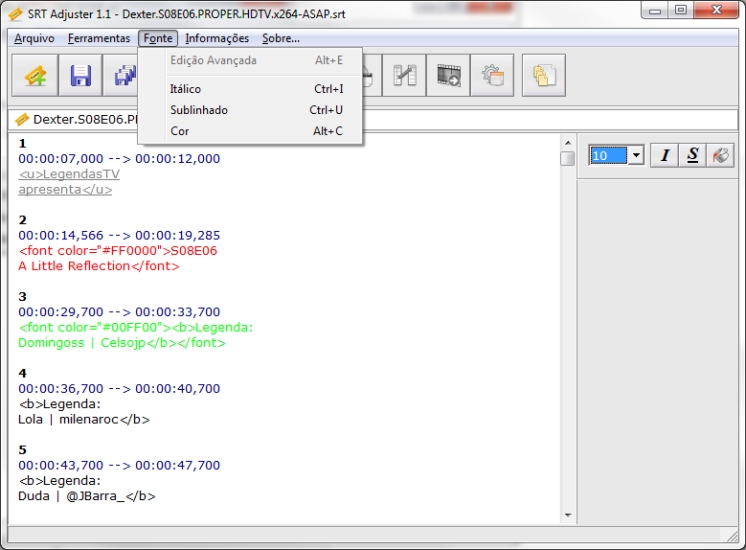Open the Informações menu
Viewport: 746px width, 550px height.
(x=217, y=38)
